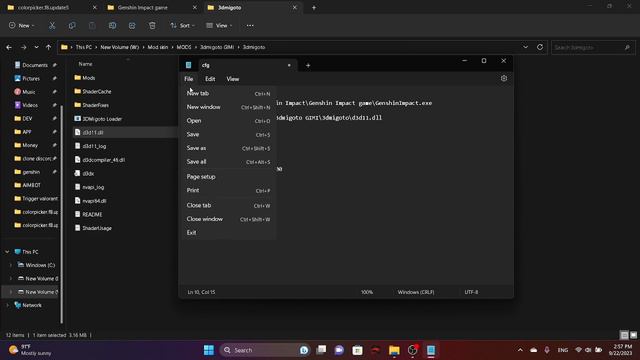Add a new tab in File Explorer
This screenshot has width=640, height=360.
pyautogui.click(x=314, y=7)
